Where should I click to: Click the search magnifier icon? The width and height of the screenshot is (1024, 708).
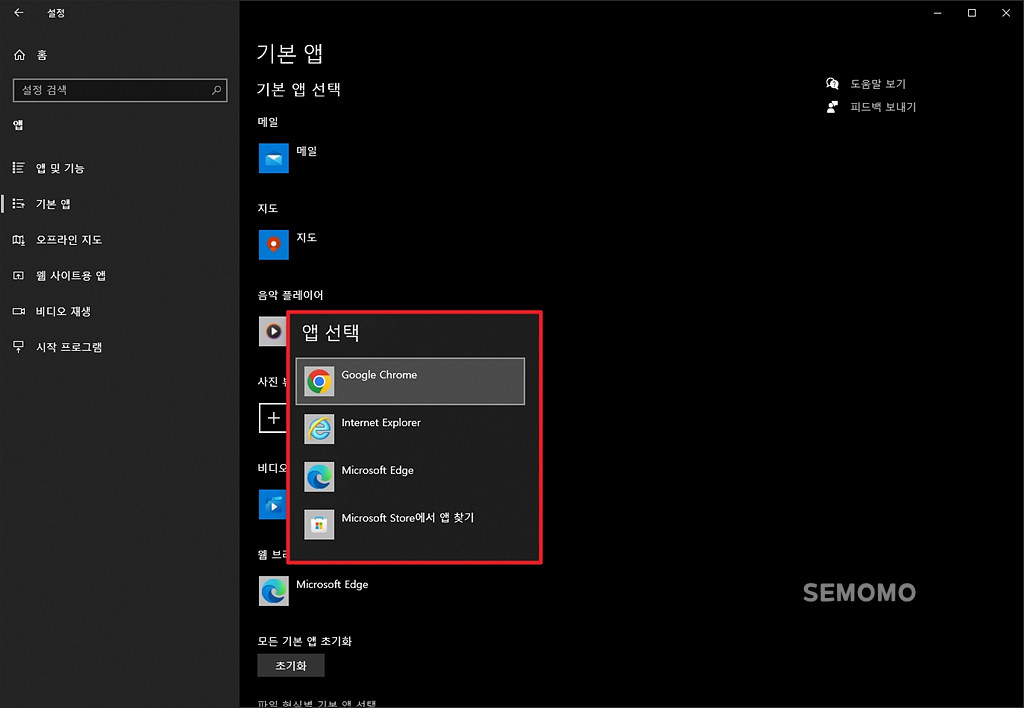(x=216, y=90)
